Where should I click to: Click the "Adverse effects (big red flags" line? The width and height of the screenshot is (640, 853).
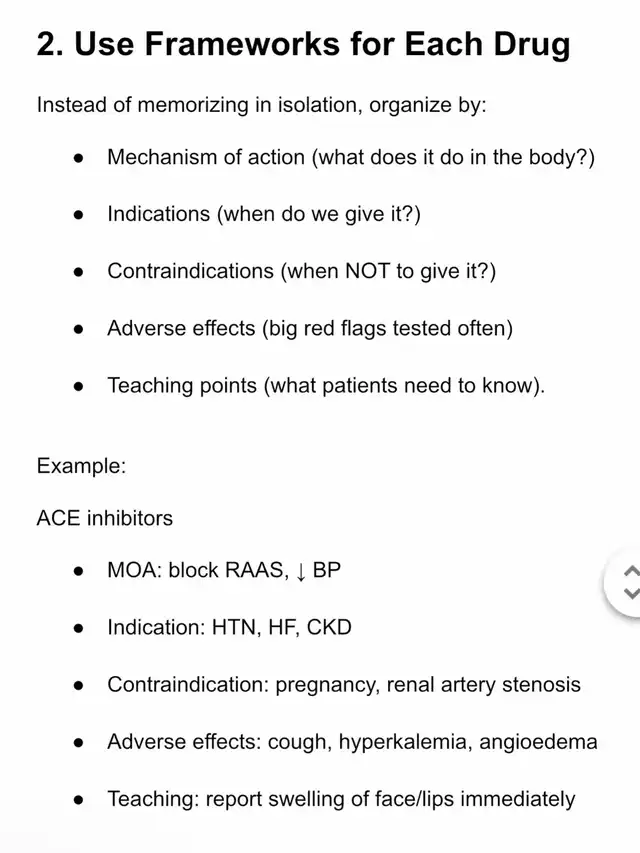tap(309, 328)
